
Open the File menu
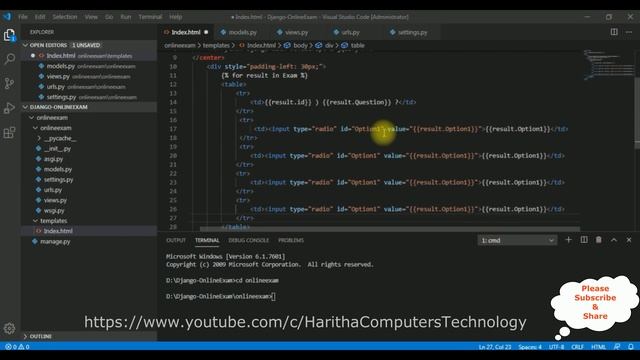[x=23, y=17]
